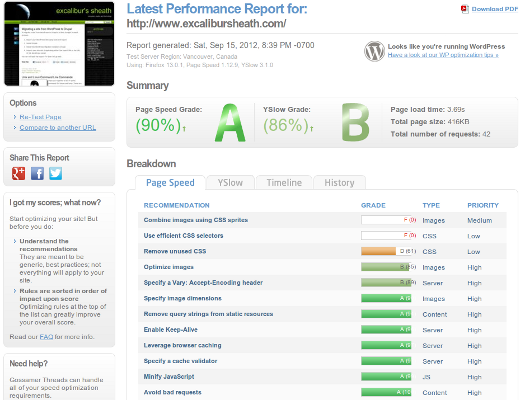Switch to the Page Speed tab
The height and width of the screenshot is (400, 525).
point(170,183)
